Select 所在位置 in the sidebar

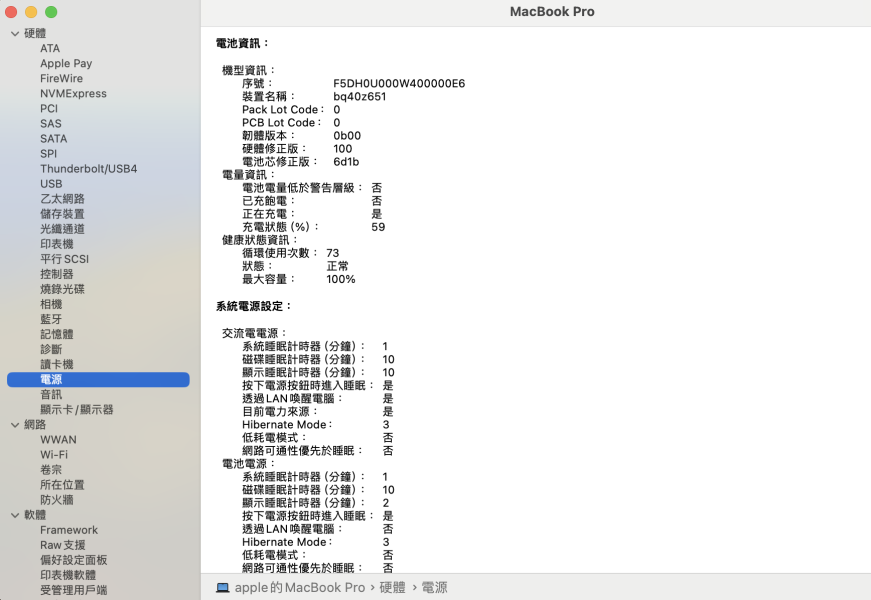(x=62, y=484)
